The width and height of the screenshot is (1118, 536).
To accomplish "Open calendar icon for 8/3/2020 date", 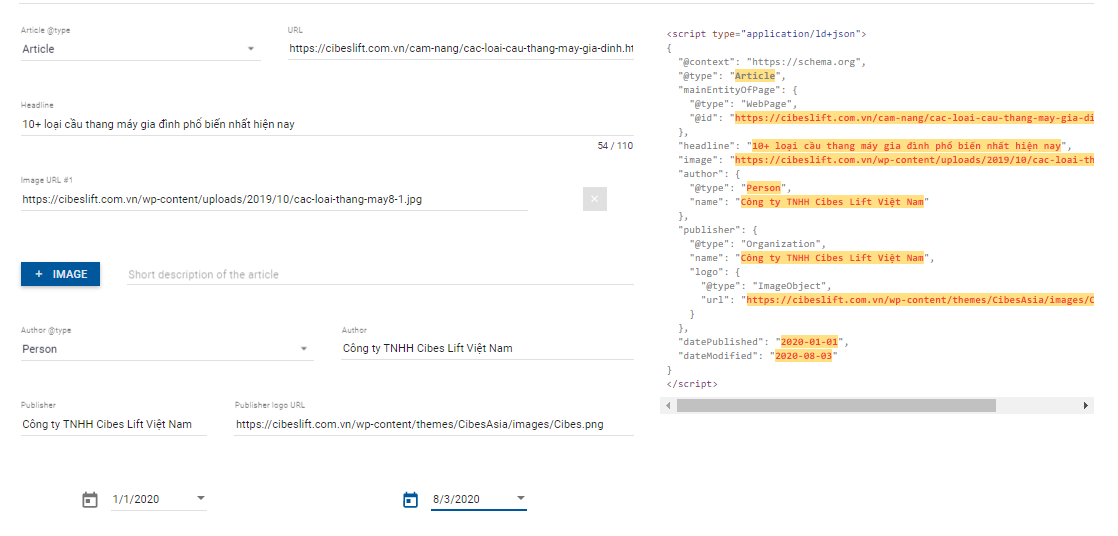I will 411,500.
